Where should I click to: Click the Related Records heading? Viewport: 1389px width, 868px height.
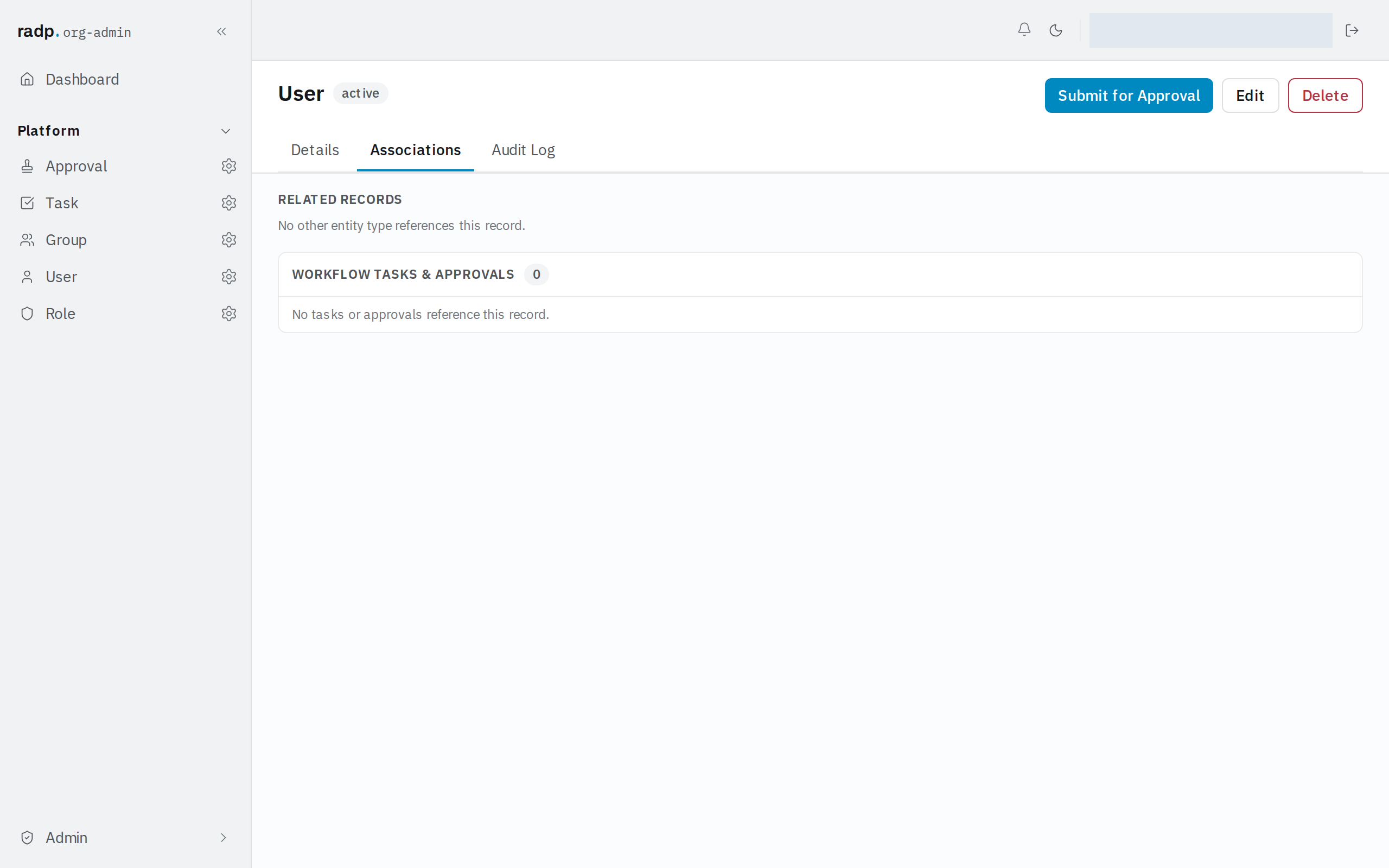coord(340,199)
